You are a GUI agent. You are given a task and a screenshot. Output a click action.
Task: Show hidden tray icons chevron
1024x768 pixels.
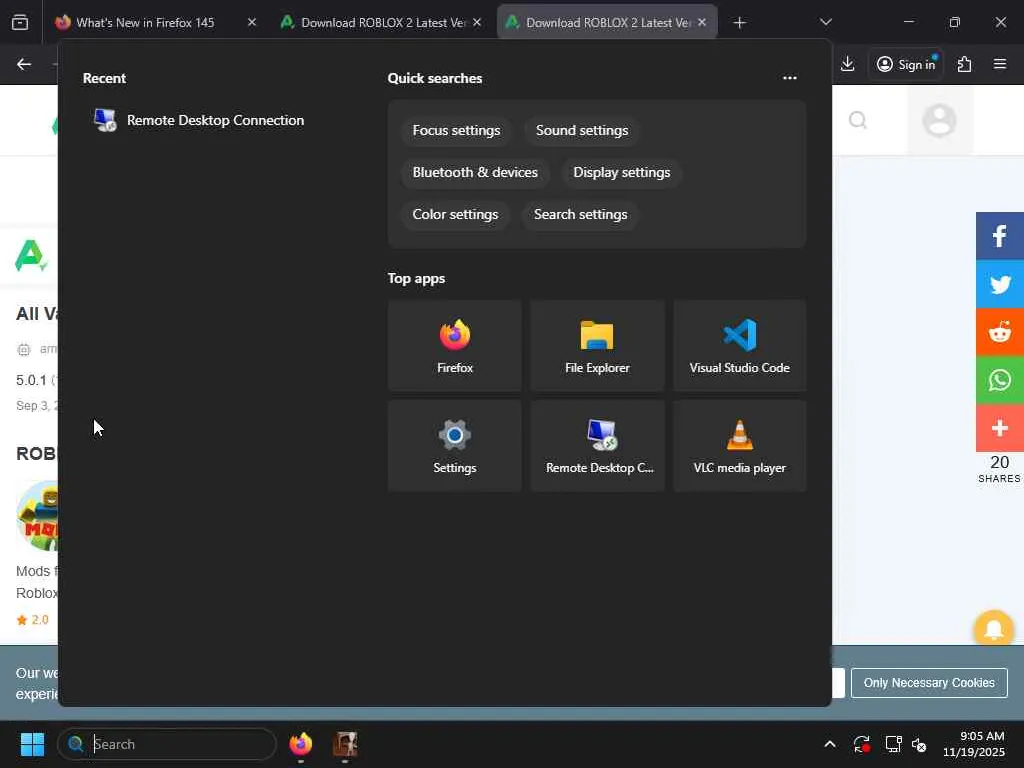coord(829,744)
